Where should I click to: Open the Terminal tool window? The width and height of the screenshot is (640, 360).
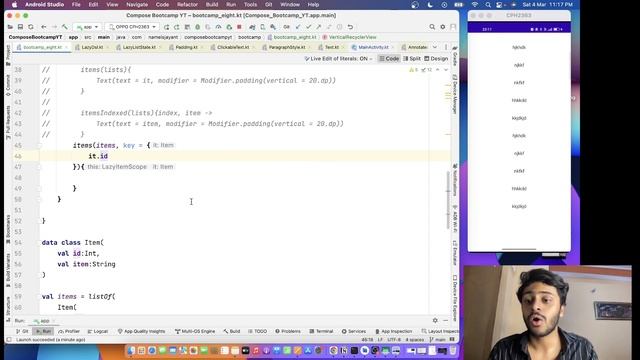pos(321,331)
